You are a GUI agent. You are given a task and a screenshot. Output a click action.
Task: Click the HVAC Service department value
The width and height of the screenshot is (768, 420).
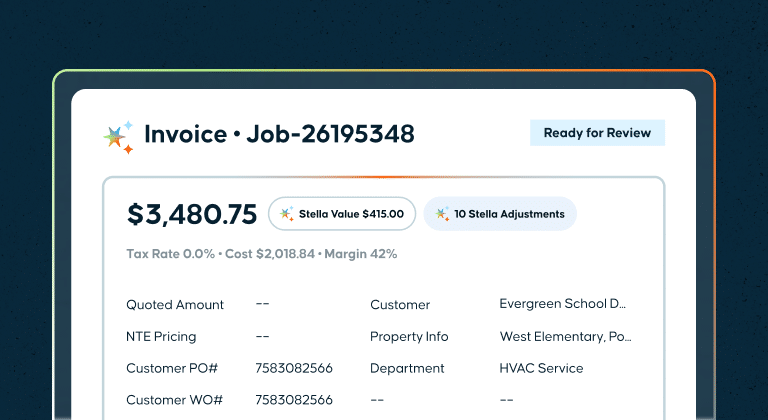point(541,369)
